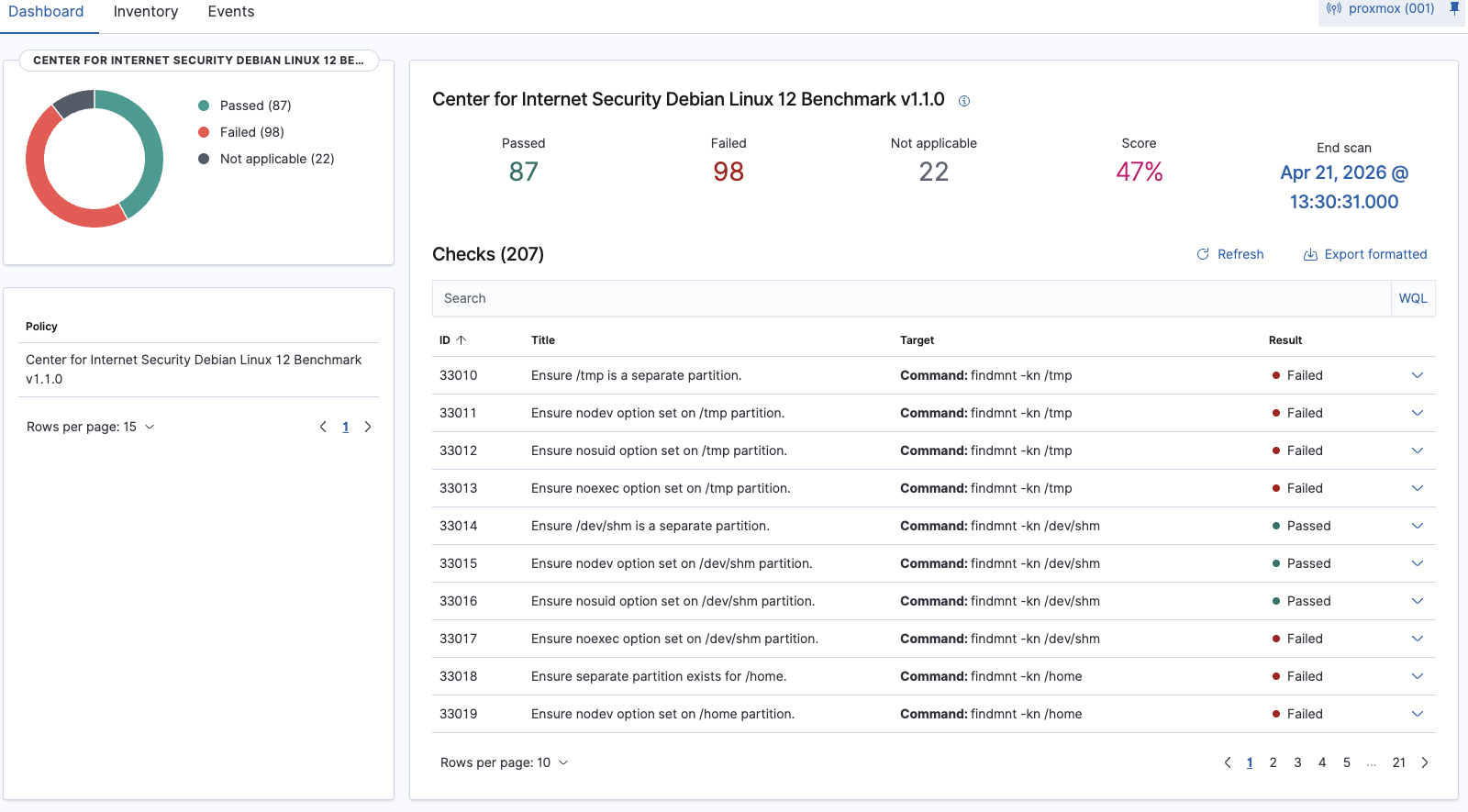Click the WQL query mode button

1413,298
